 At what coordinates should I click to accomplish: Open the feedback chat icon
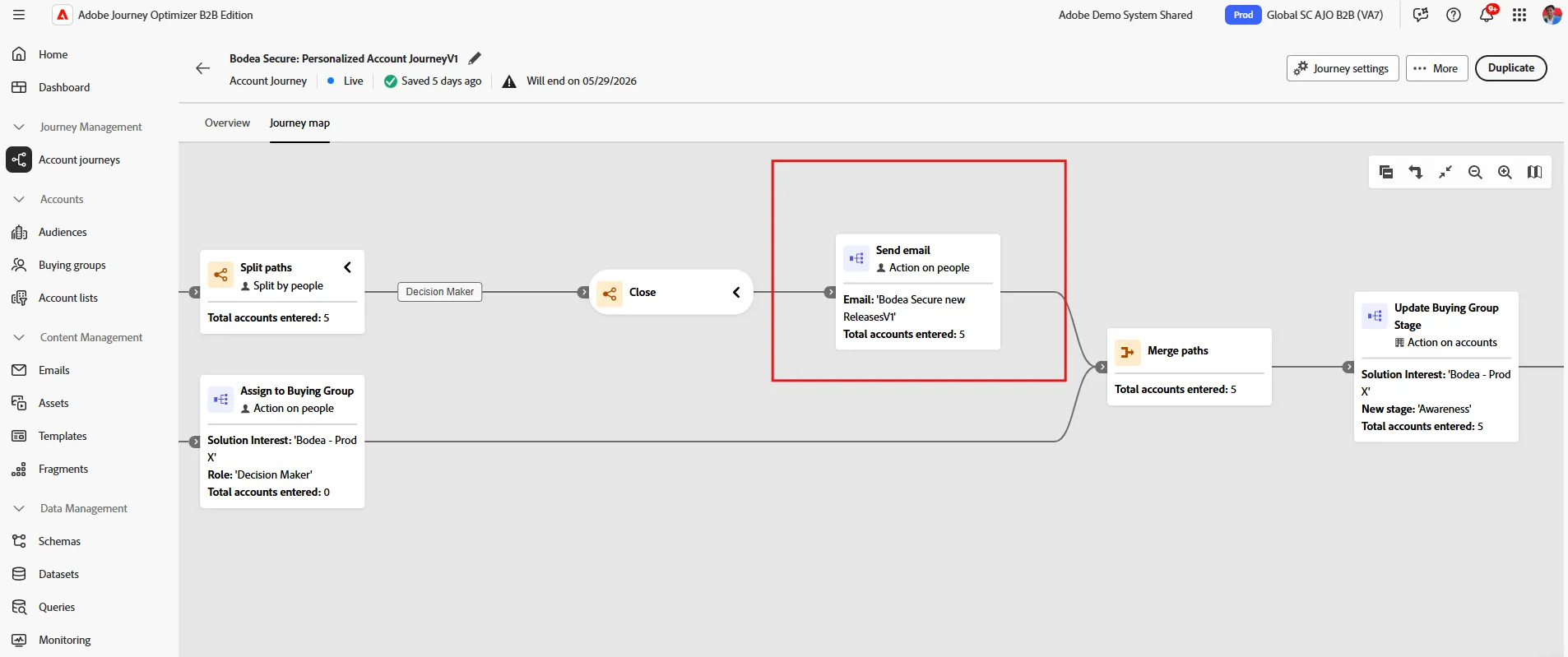(x=1421, y=15)
